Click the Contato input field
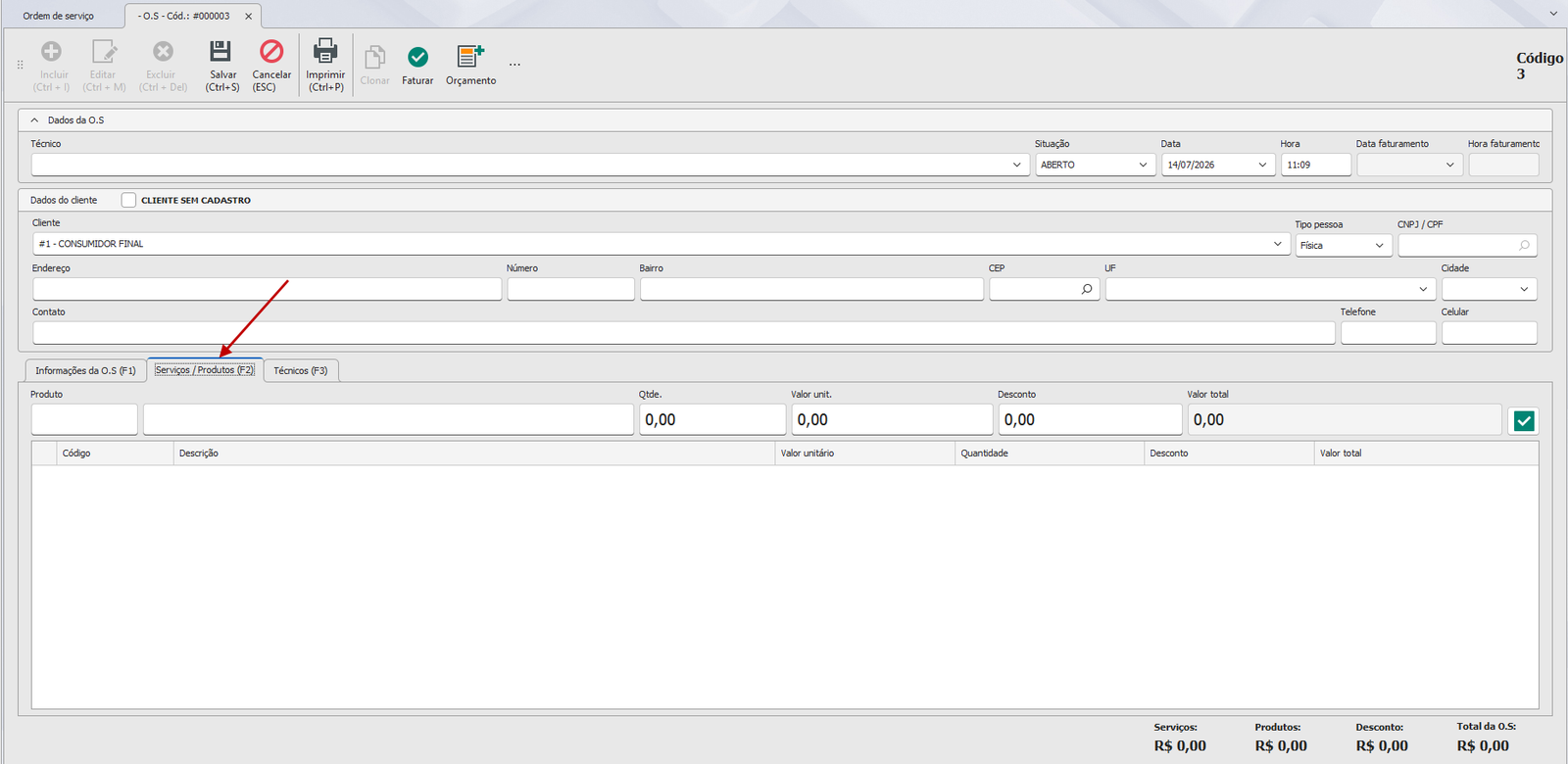 (684, 333)
